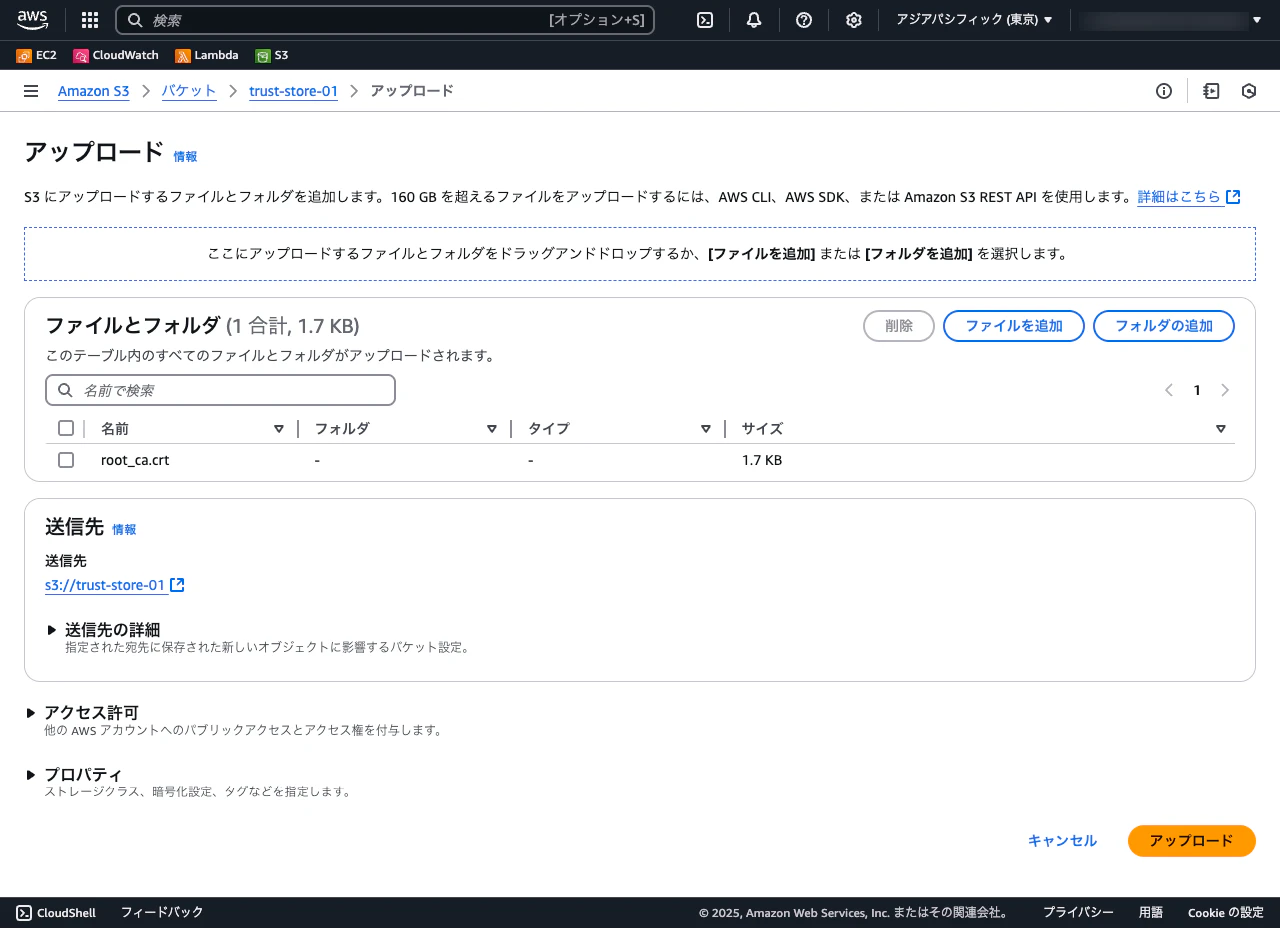Open EC2 favorite shortcut
This screenshot has height=929, width=1280.
(x=37, y=56)
